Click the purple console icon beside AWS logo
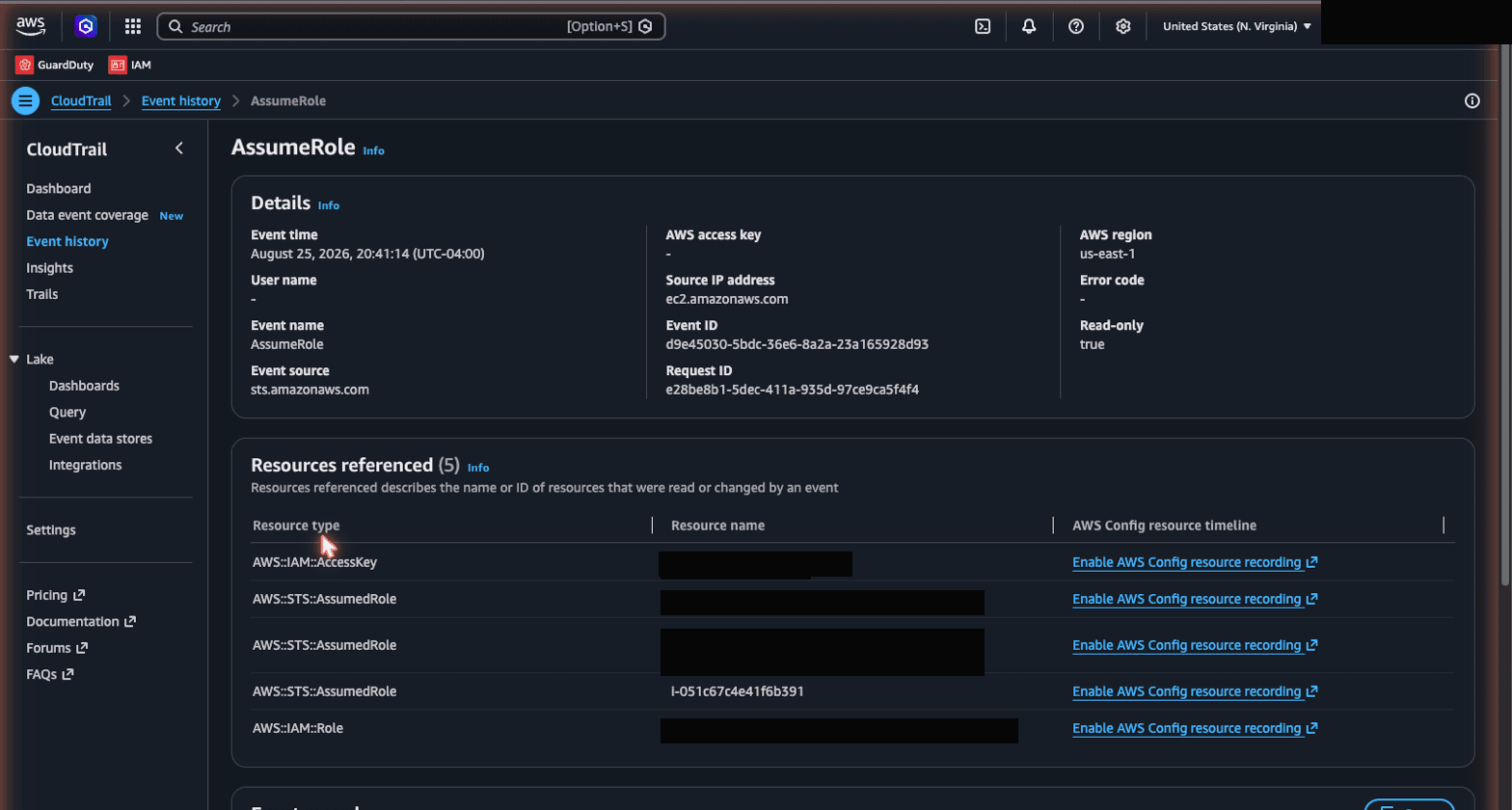1512x810 pixels. tap(86, 26)
